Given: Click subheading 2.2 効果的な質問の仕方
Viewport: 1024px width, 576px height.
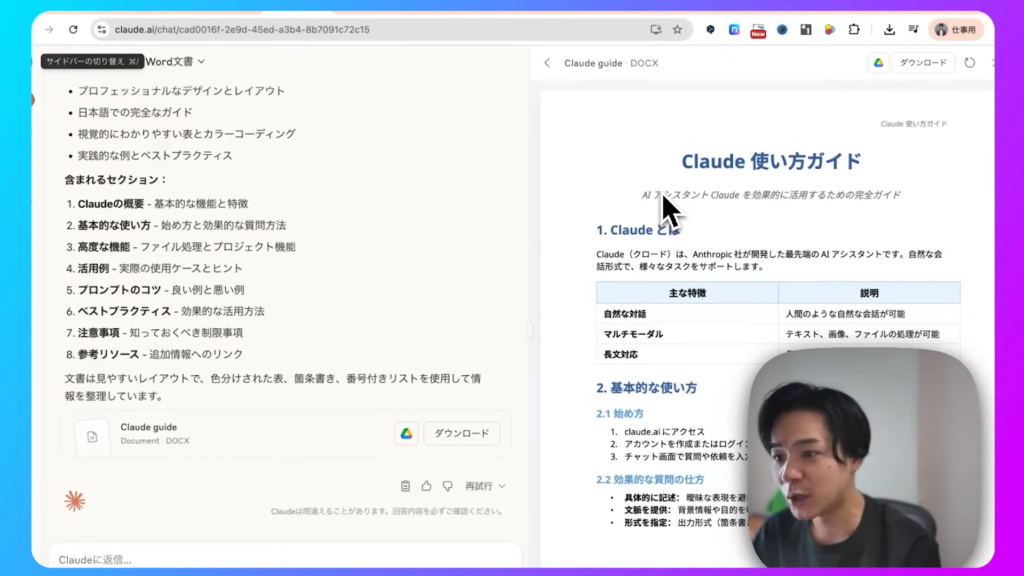Looking at the screenshot, I should [650, 479].
